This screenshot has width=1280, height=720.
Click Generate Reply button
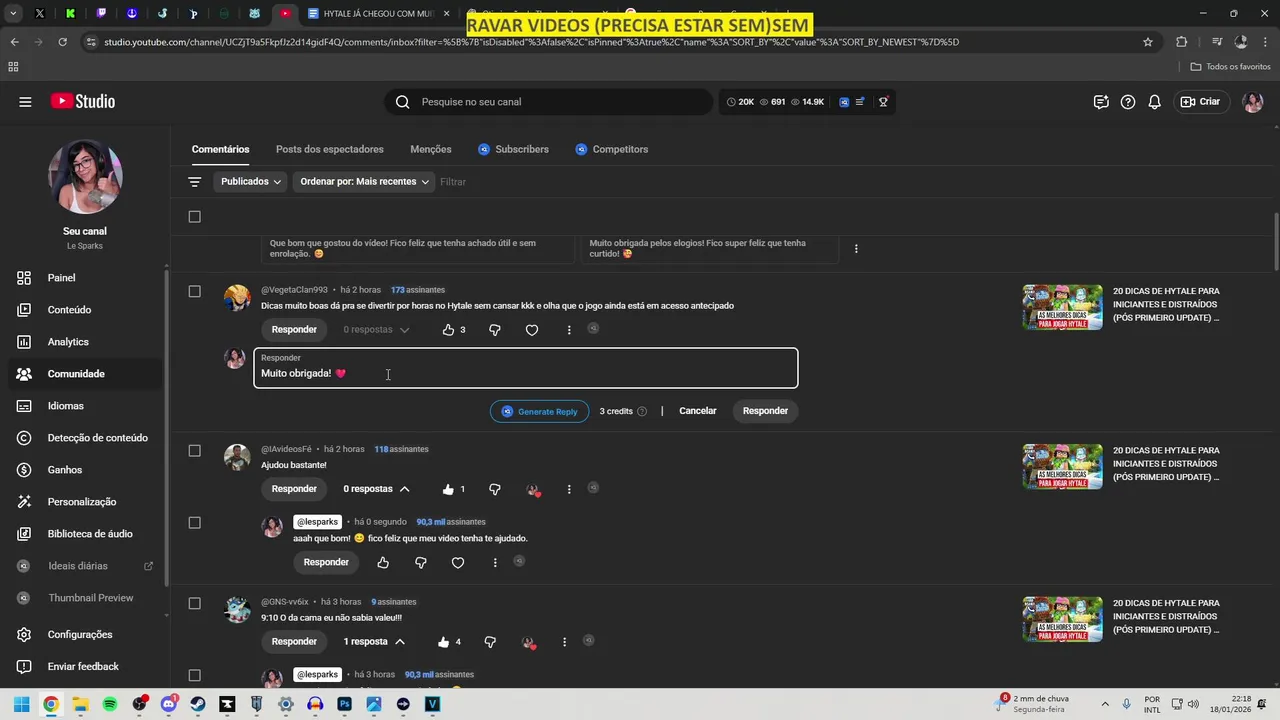click(540, 411)
